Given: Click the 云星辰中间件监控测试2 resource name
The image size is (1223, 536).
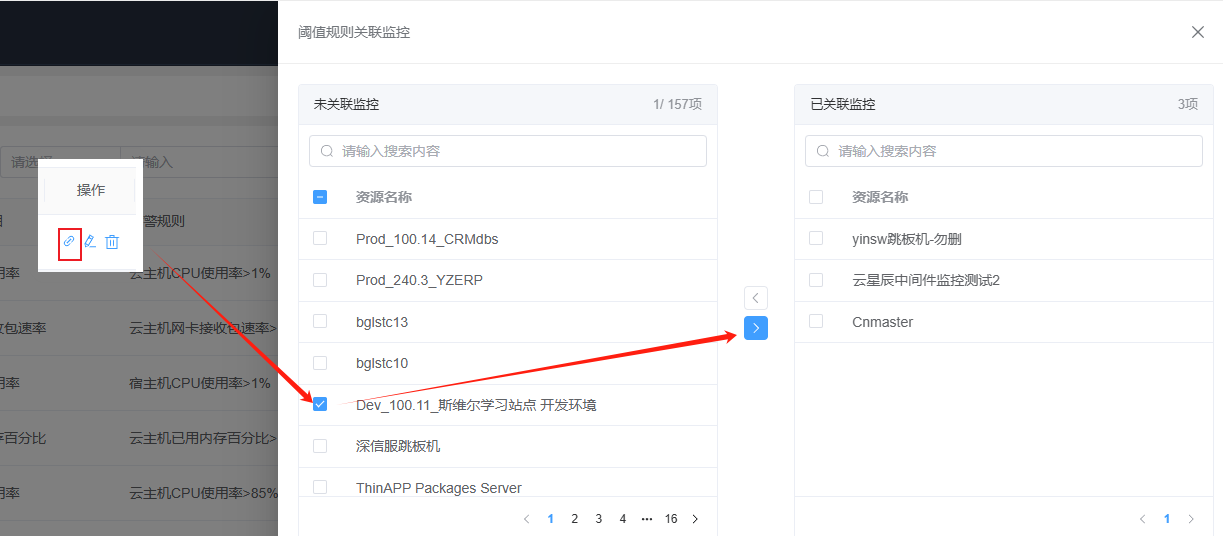Looking at the screenshot, I should pyautogui.click(x=926, y=280).
